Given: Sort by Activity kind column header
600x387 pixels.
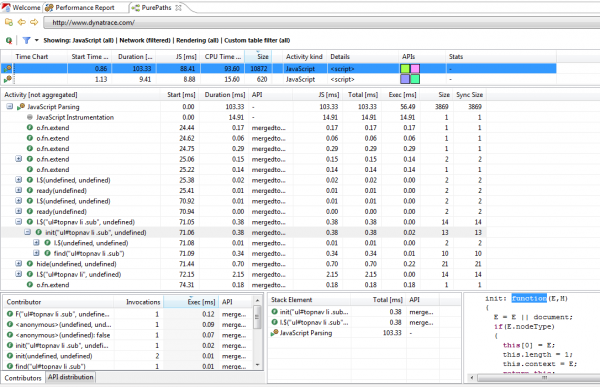Looking at the screenshot, I should pyautogui.click(x=304, y=57).
